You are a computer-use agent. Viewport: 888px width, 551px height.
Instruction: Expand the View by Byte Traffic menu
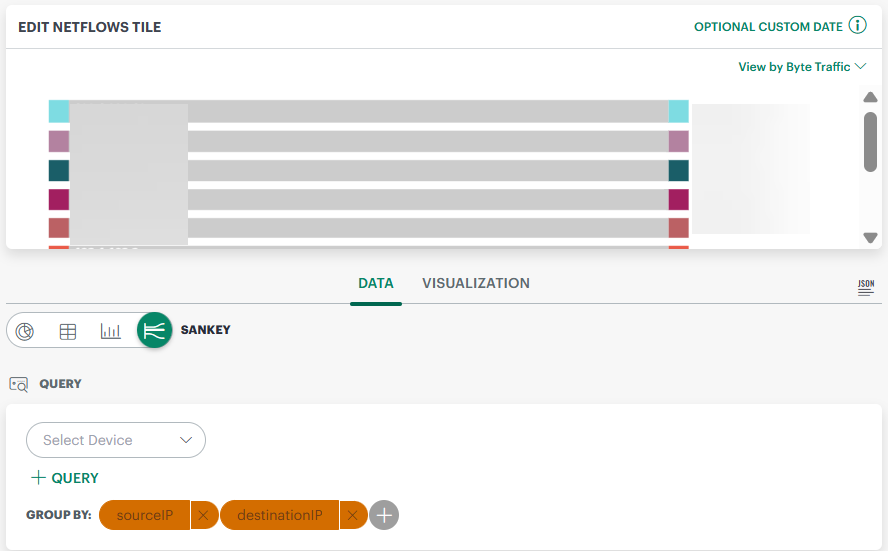pyautogui.click(x=801, y=67)
